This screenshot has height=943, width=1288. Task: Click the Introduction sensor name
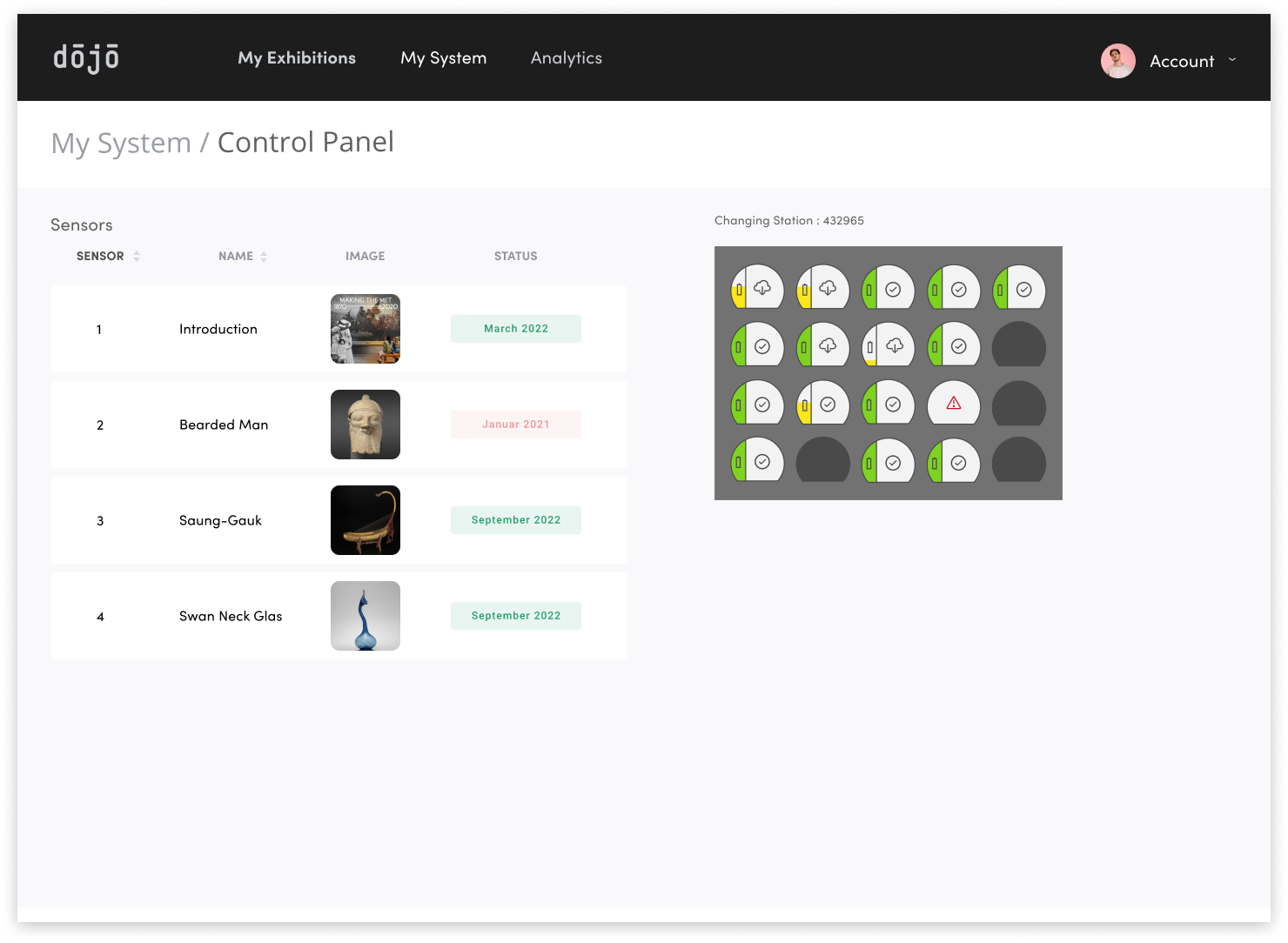(x=218, y=329)
